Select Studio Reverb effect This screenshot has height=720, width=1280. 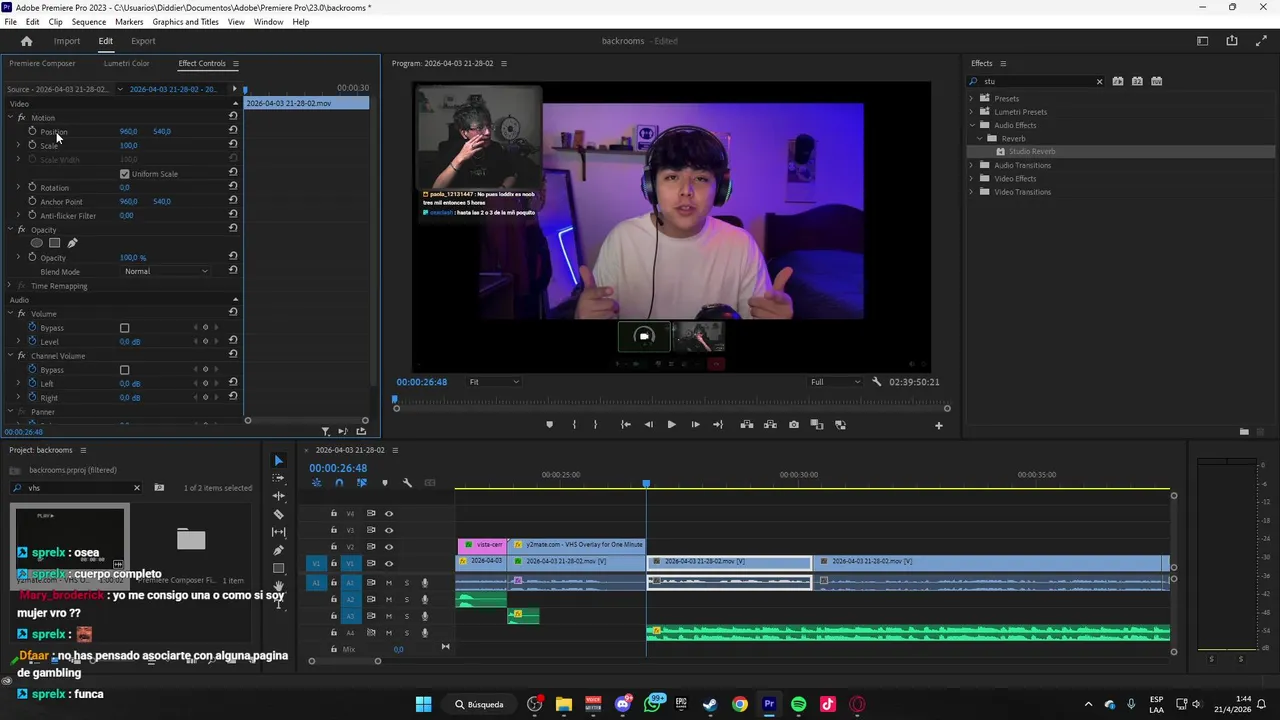[x=1031, y=152]
